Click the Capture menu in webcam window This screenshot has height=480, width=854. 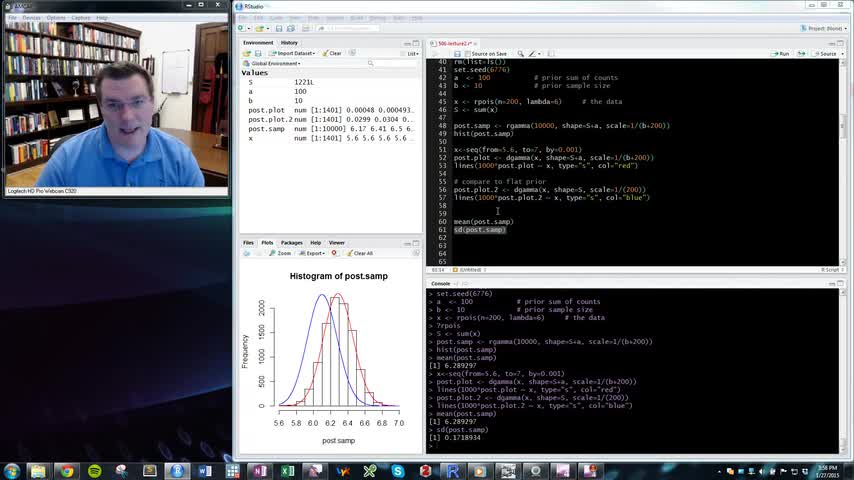tap(81, 18)
